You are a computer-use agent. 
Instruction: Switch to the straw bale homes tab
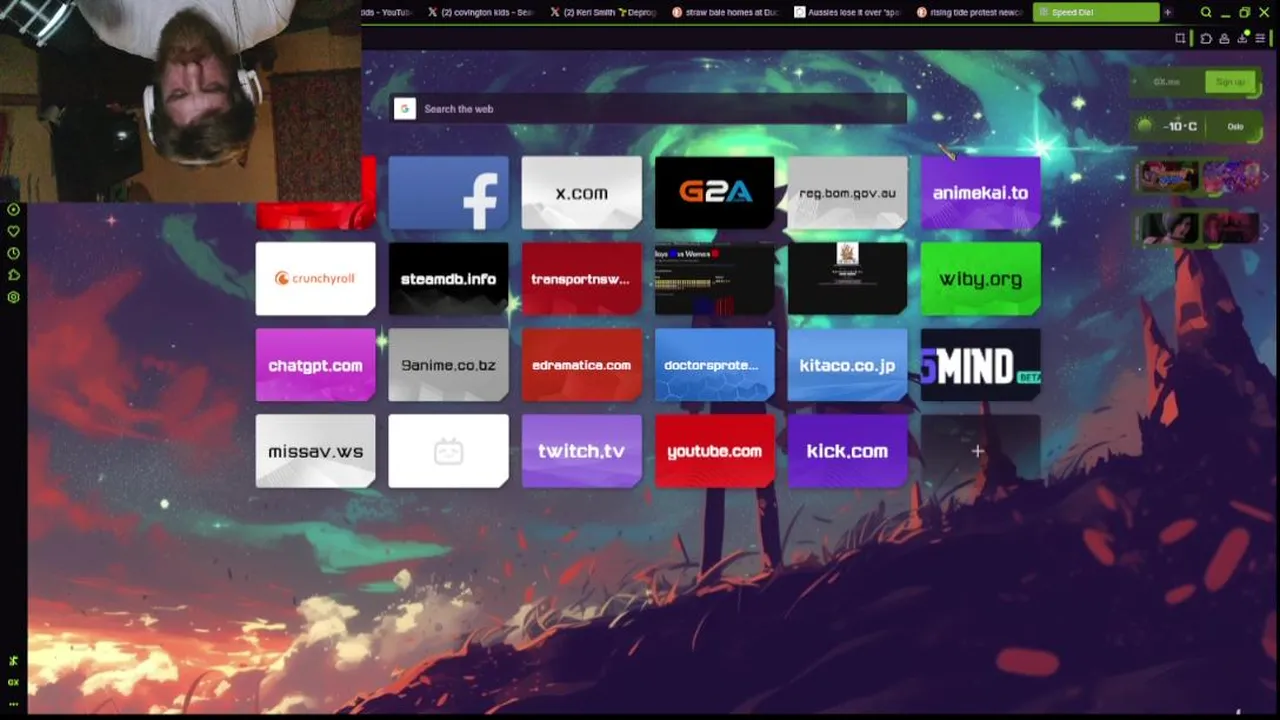click(x=726, y=12)
